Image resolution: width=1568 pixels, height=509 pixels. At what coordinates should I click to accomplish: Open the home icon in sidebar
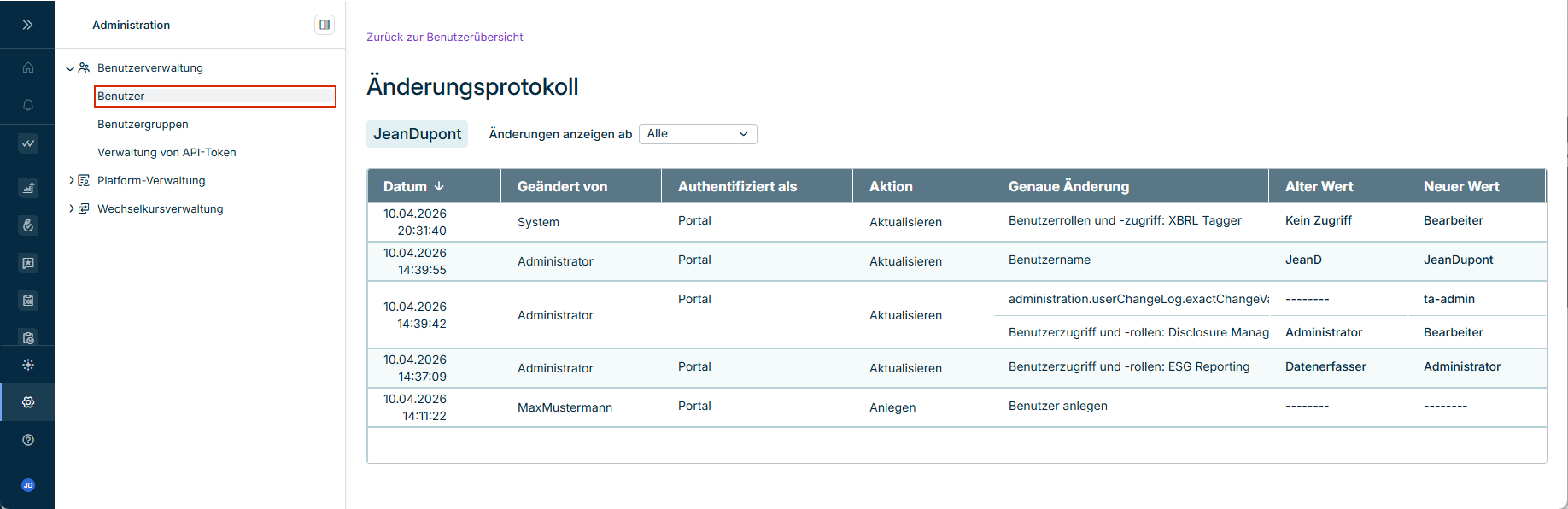(x=28, y=67)
